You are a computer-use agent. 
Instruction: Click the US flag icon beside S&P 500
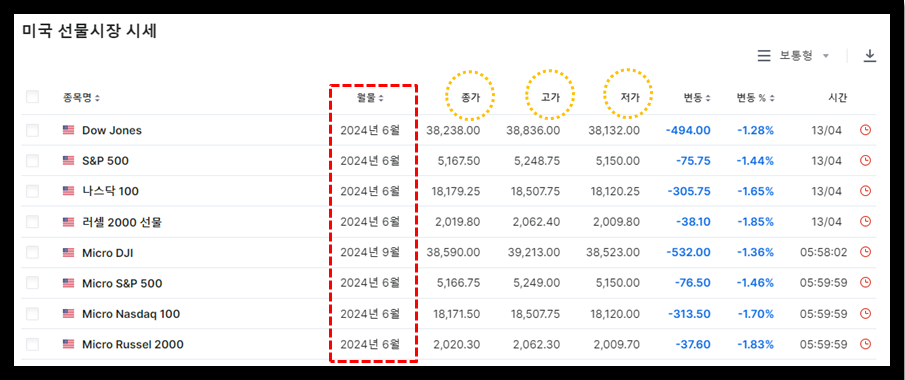click(69, 161)
